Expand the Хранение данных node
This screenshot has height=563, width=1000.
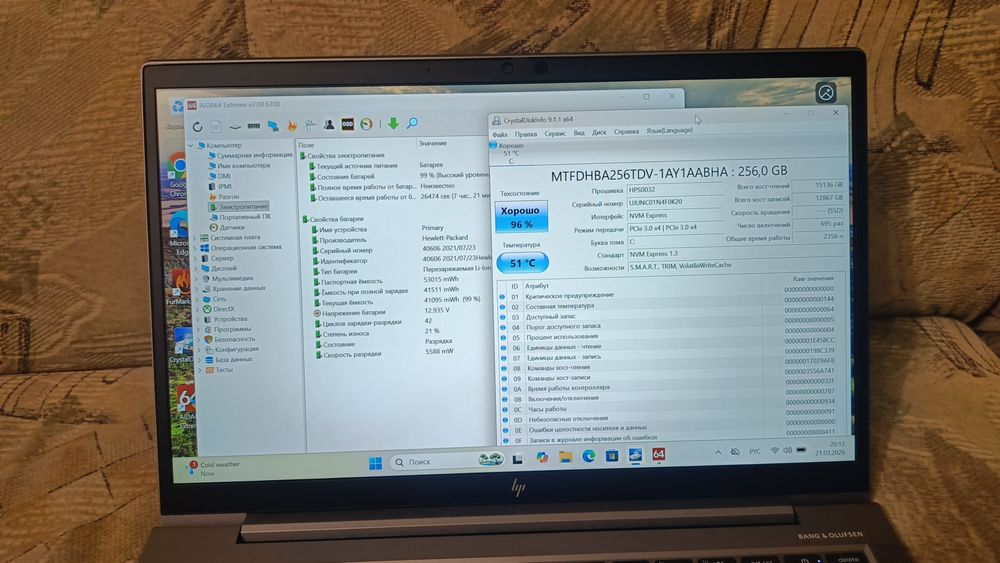pyautogui.click(x=196, y=289)
